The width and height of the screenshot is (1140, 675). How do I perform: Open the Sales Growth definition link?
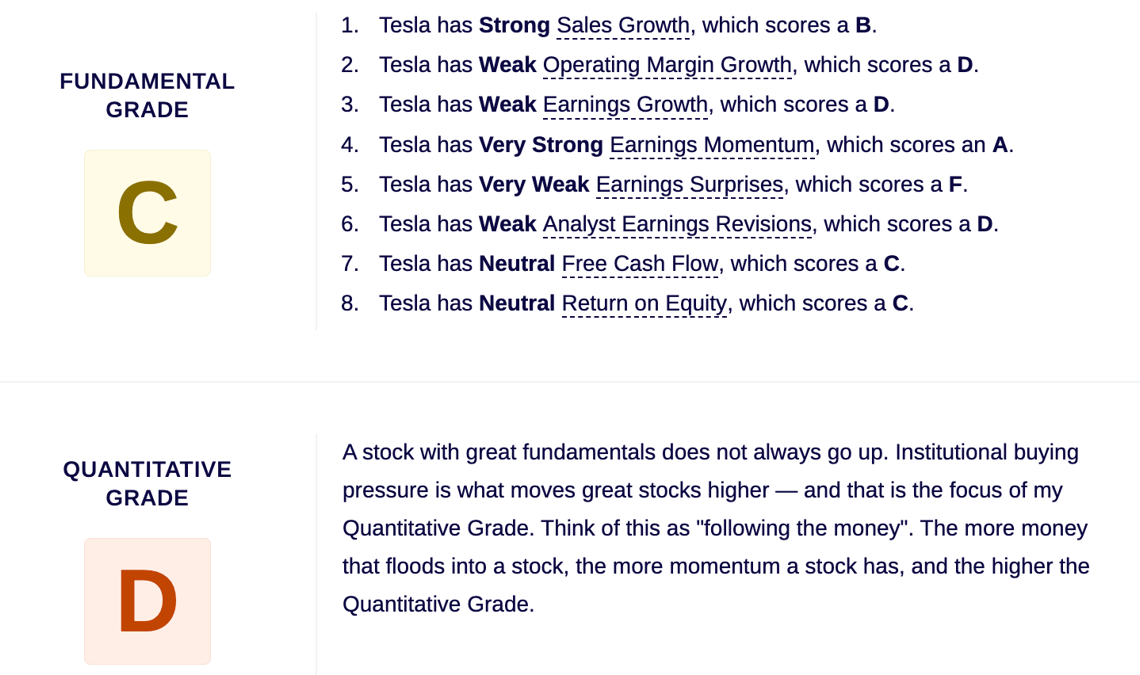coord(623,25)
